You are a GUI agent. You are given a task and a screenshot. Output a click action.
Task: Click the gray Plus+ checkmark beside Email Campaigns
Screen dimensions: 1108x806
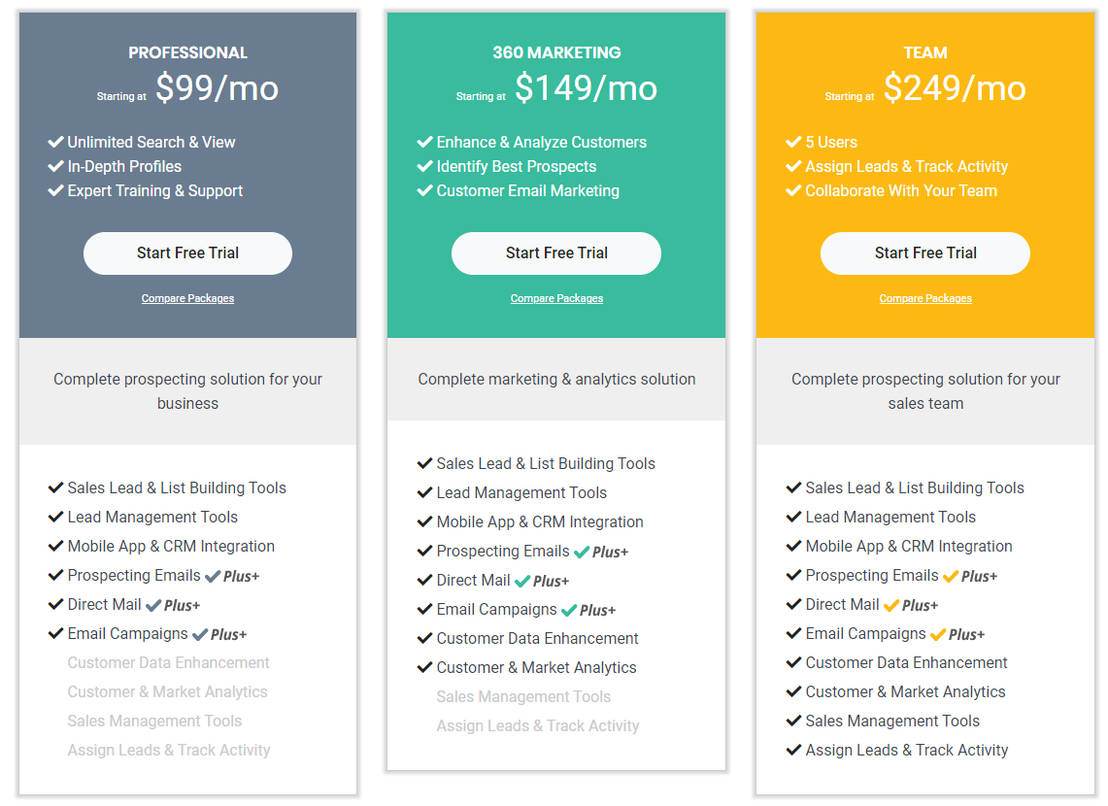point(200,634)
